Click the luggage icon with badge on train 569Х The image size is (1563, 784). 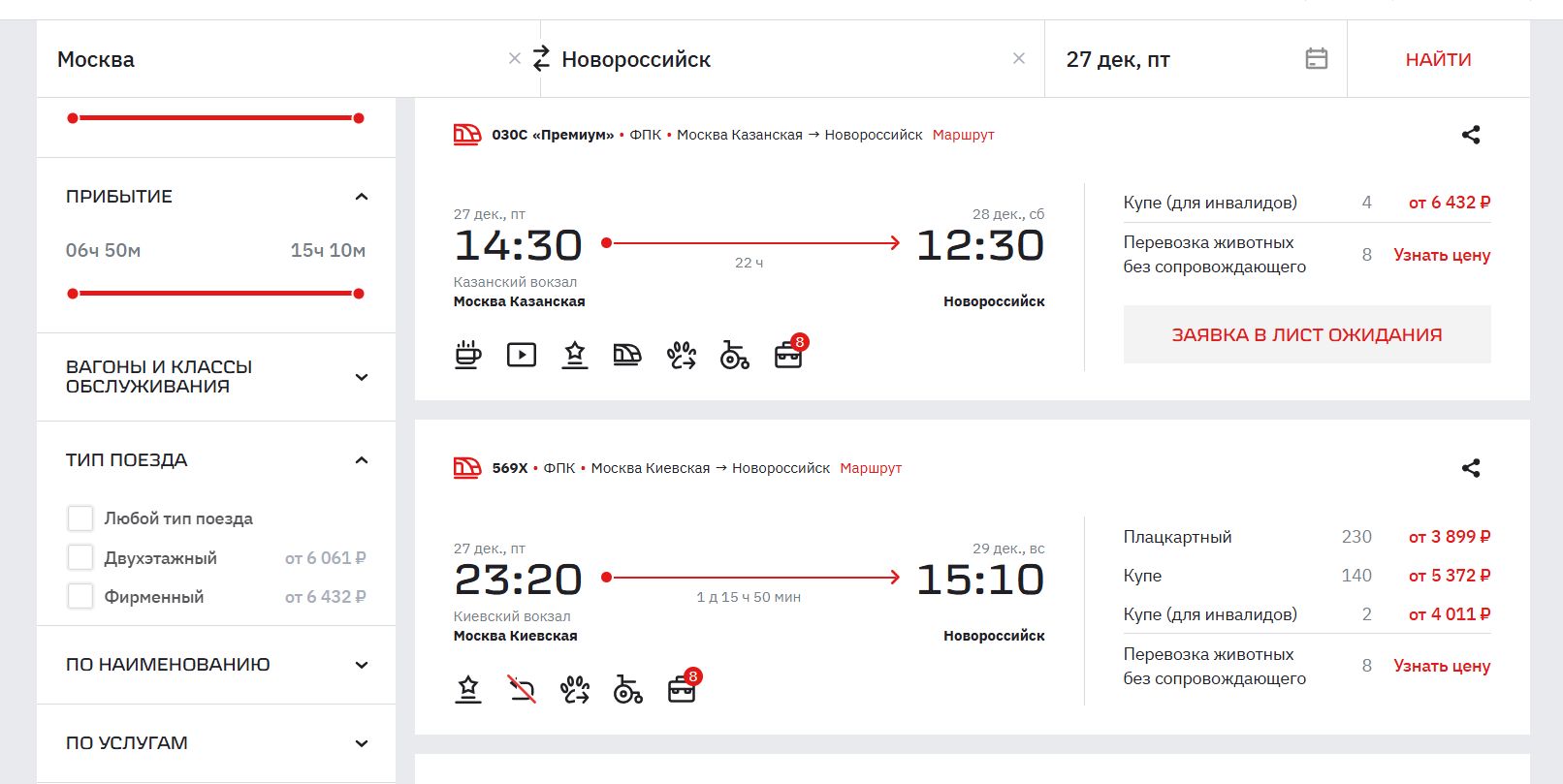pos(683,689)
